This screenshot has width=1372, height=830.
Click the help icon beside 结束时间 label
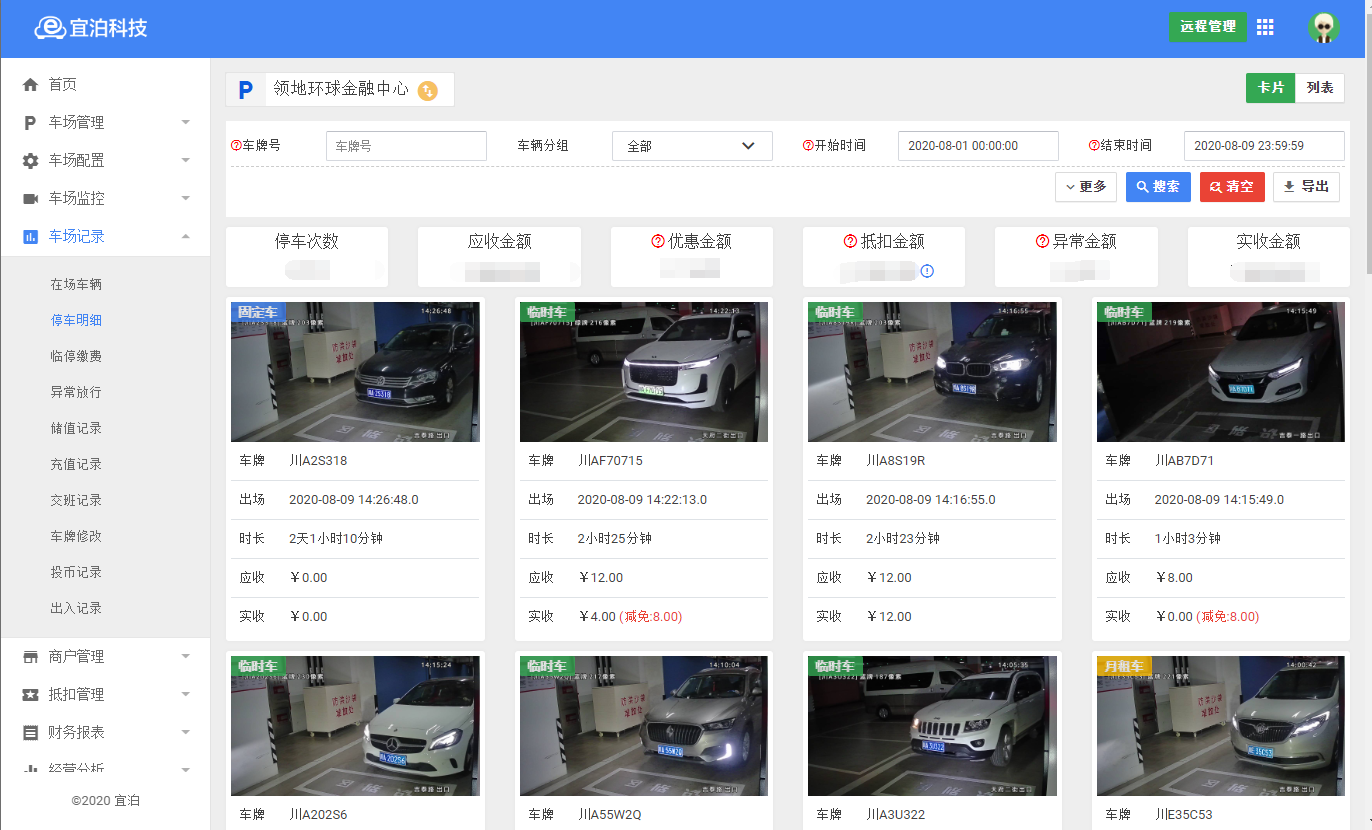(1094, 145)
